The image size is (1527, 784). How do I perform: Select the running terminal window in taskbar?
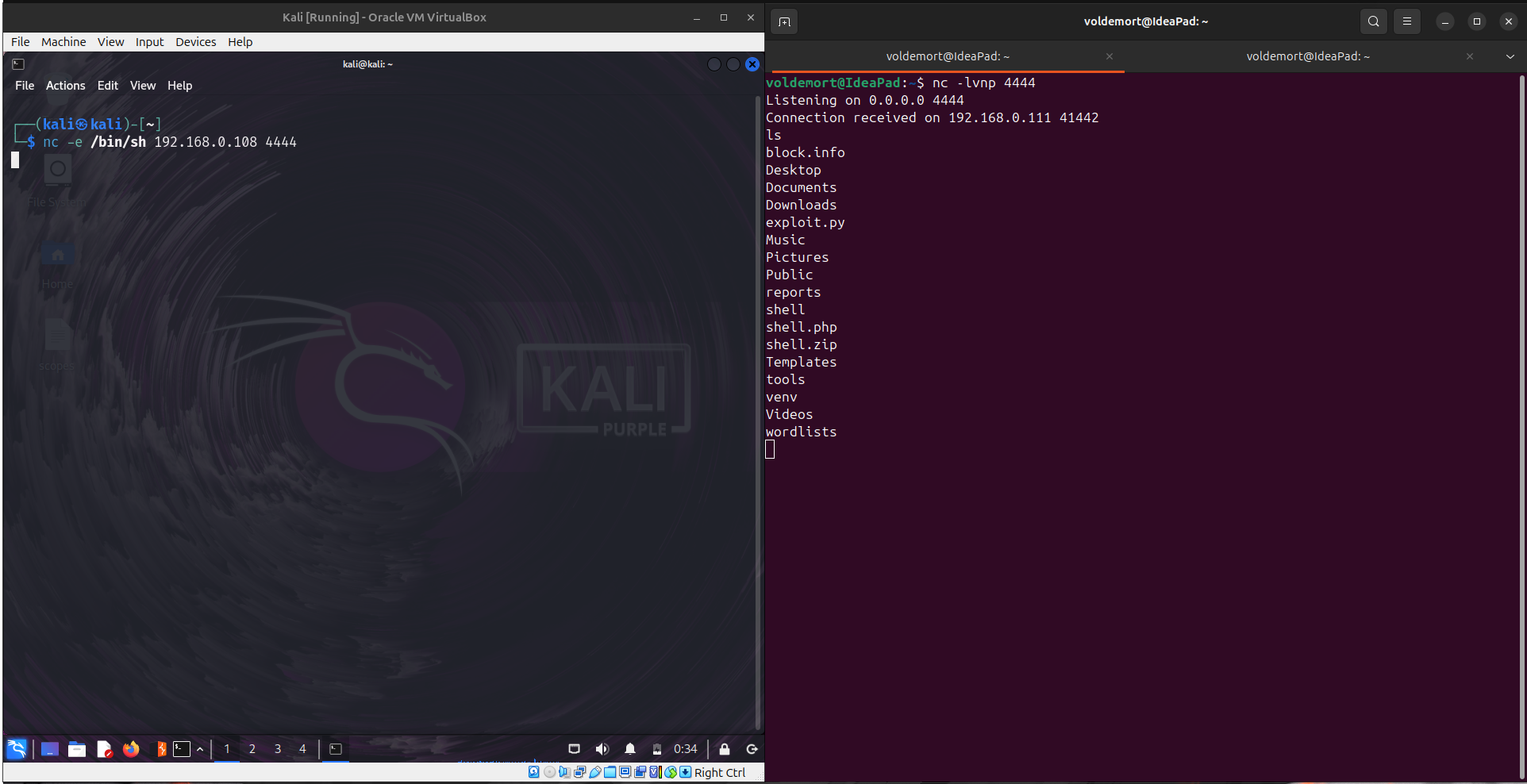coord(336,749)
